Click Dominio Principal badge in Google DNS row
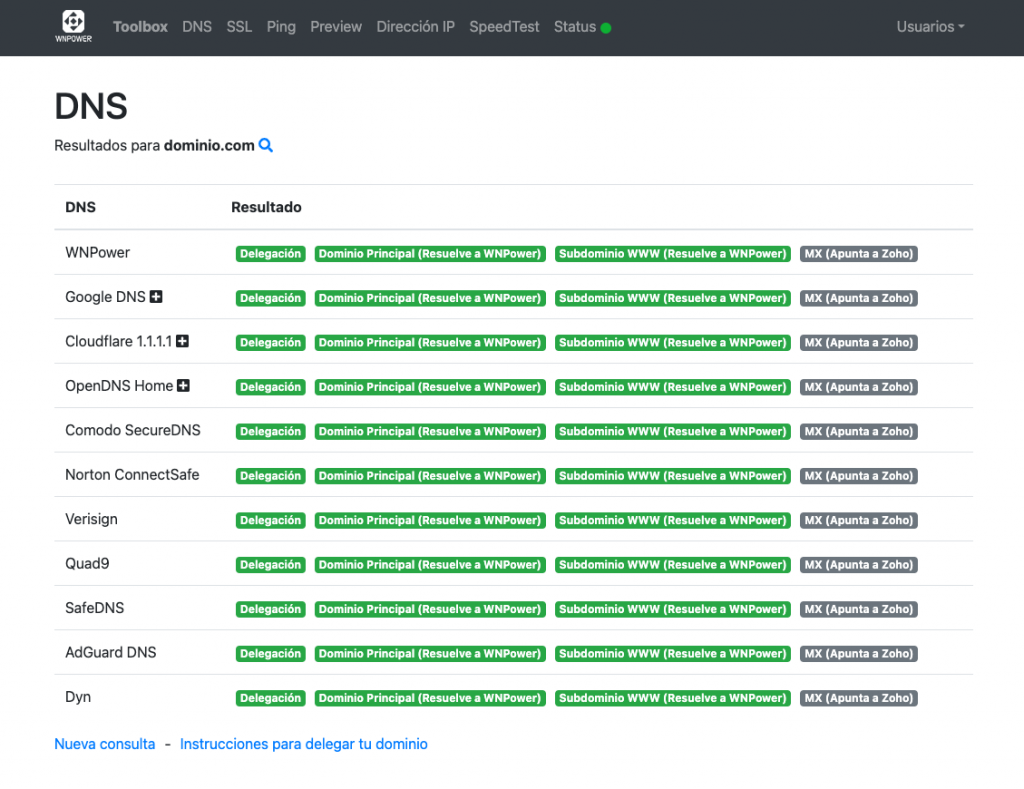 coord(430,298)
